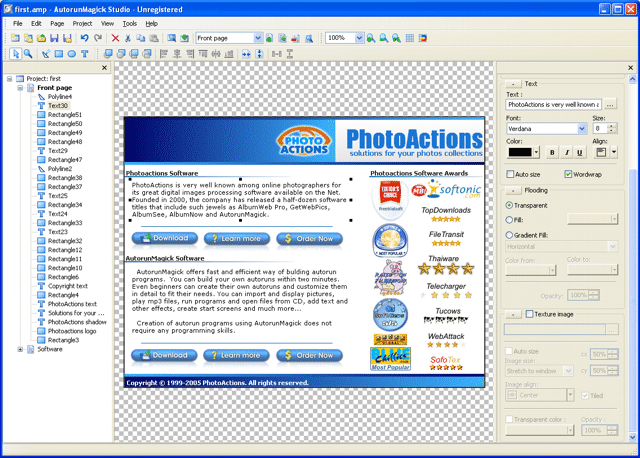
Task: Click the Paste toolbar icon
Action: pyautogui.click(x=154, y=38)
